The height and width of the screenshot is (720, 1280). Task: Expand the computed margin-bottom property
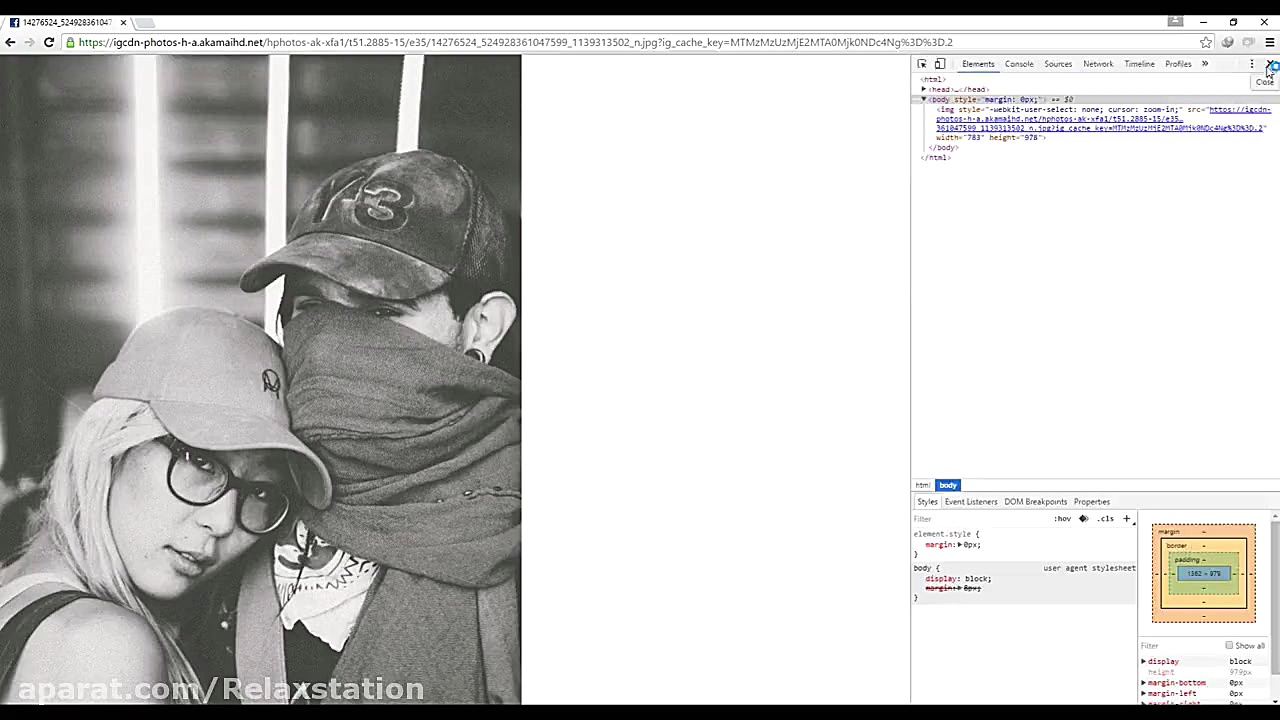pos(1143,683)
